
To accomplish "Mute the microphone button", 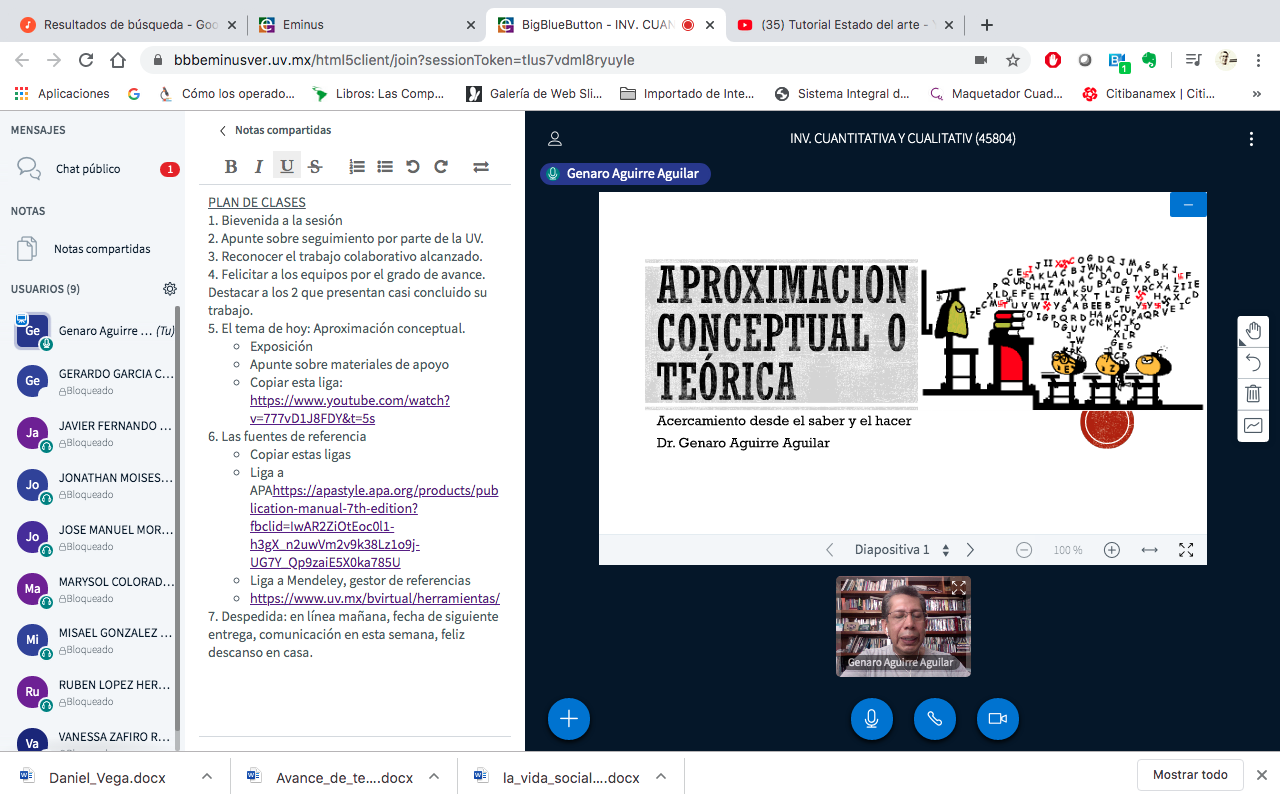I will point(871,718).
